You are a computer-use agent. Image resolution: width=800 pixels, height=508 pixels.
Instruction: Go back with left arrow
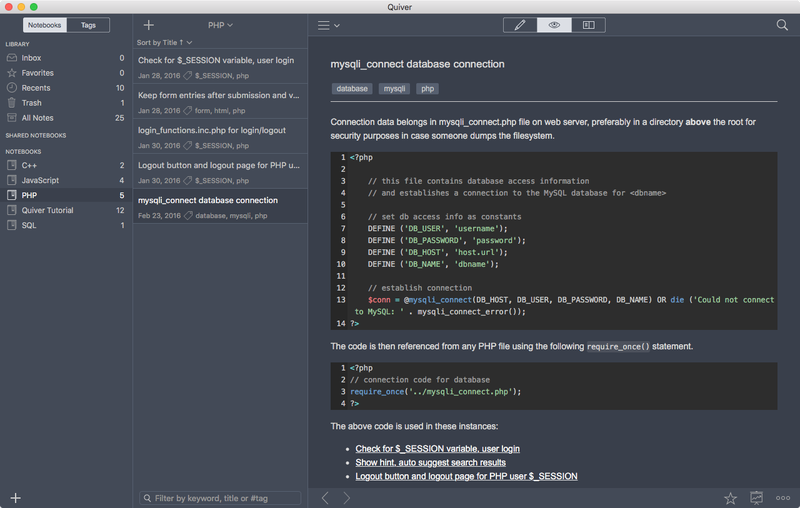pos(325,498)
